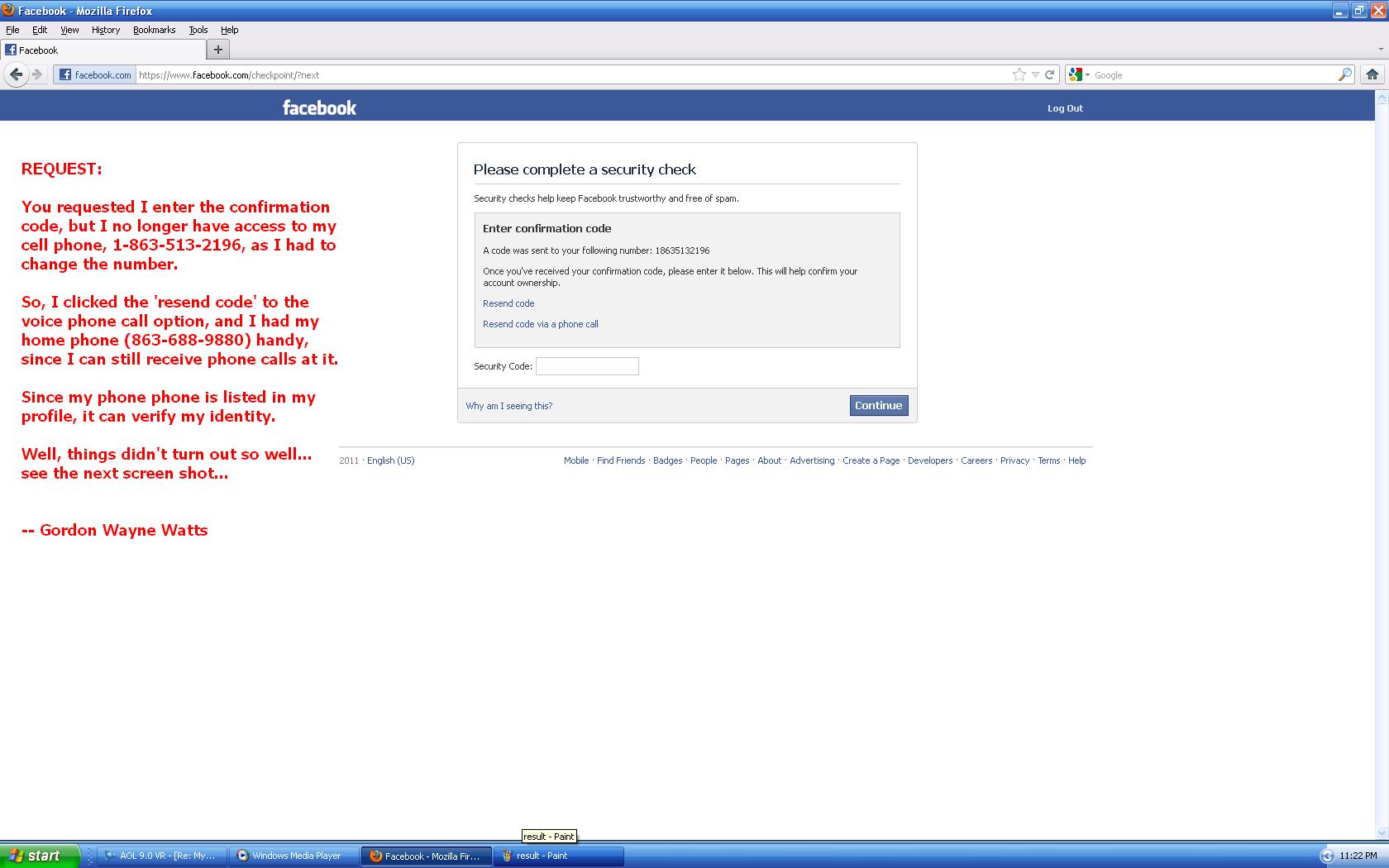Viewport: 1389px width, 868px height.
Task: Open the Mobile footer link
Action: point(576,460)
